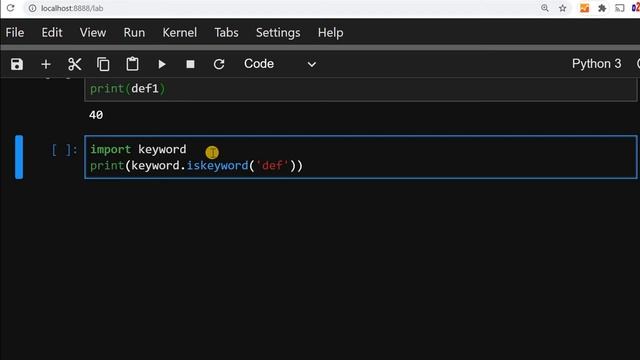The image size is (640, 360).
Task: Copy the selected cell icon
Action: 103,64
